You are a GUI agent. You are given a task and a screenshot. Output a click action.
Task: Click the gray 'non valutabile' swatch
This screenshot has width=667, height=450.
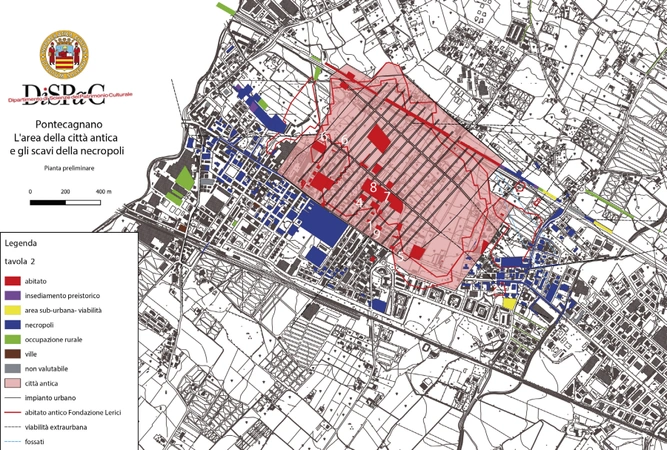pos(12,369)
